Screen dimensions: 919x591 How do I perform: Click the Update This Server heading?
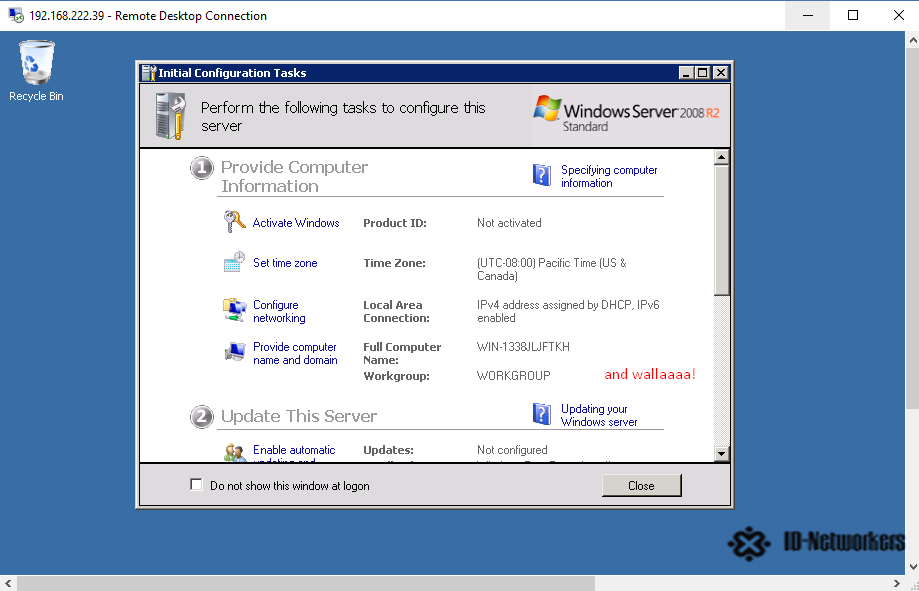coord(299,416)
